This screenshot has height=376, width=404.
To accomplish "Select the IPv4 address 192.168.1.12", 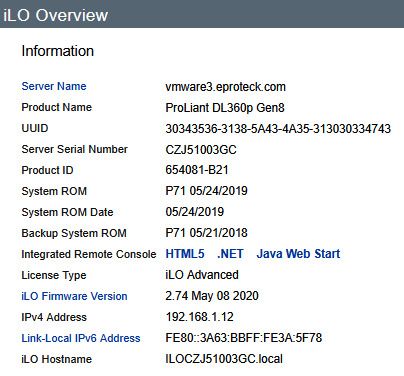I will pyautogui.click(x=200, y=317).
